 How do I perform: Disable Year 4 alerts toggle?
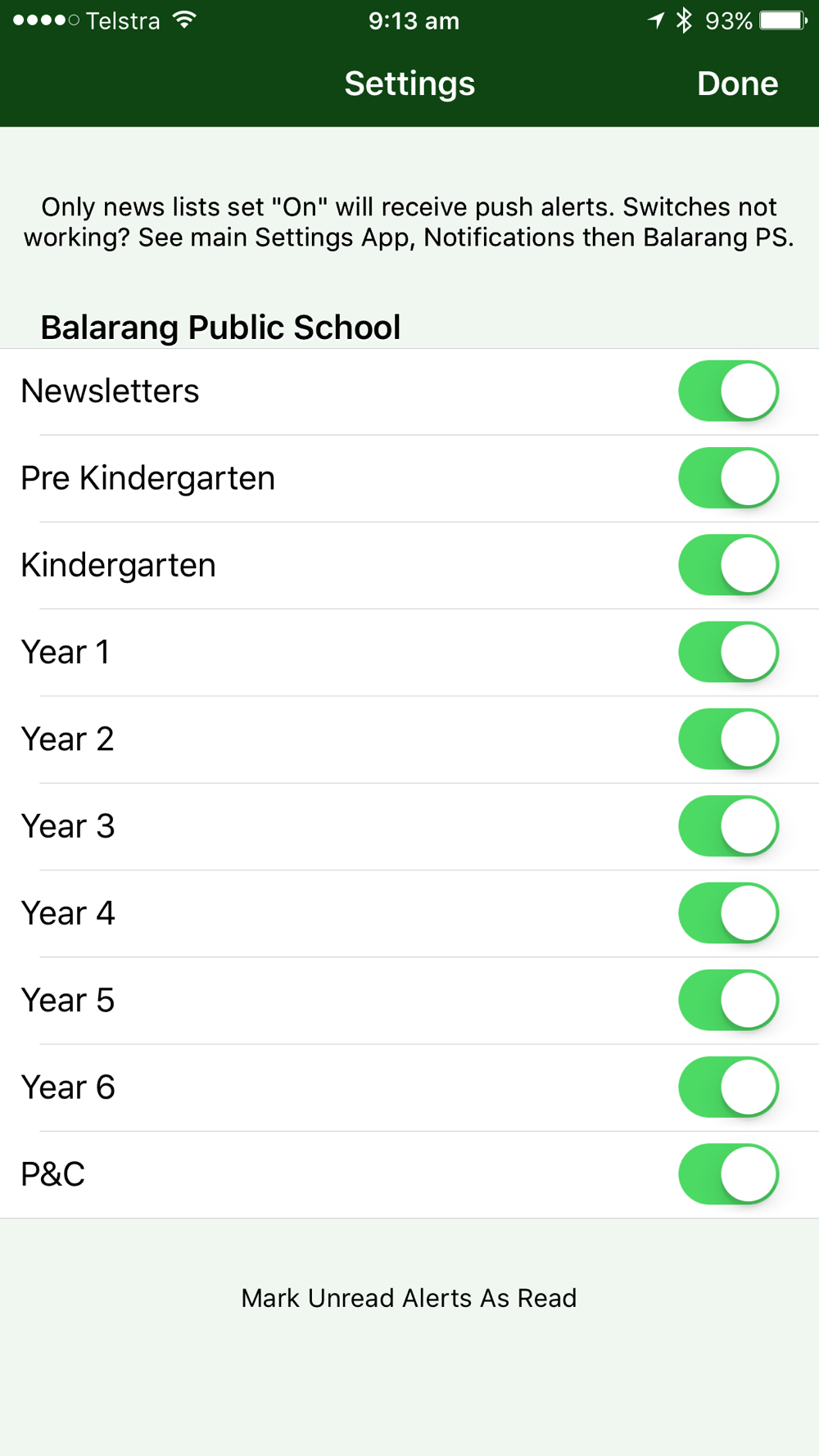point(728,913)
